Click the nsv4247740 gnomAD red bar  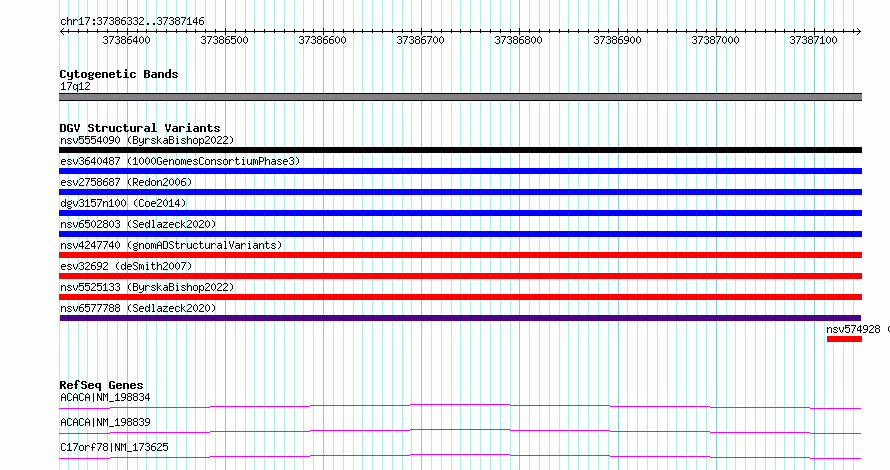(460, 255)
